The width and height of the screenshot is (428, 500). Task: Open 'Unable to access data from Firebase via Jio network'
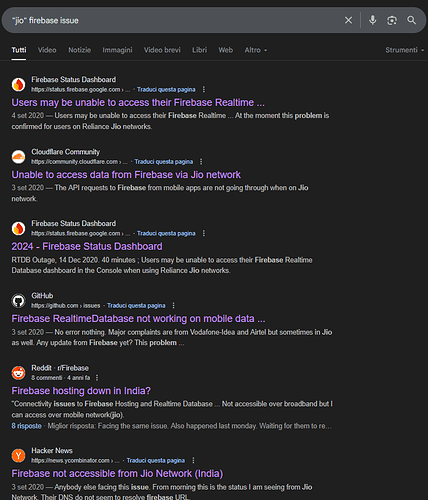coord(126,175)
